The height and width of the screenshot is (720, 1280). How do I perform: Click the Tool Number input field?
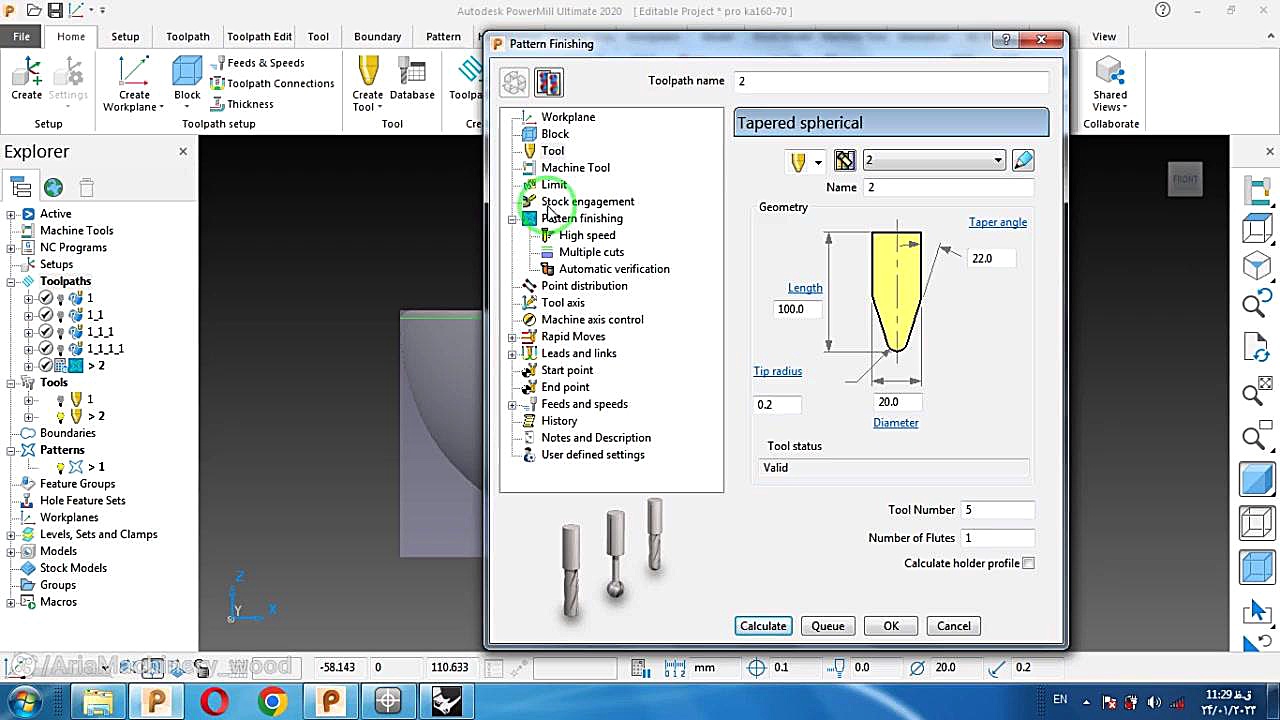(996, 510)
